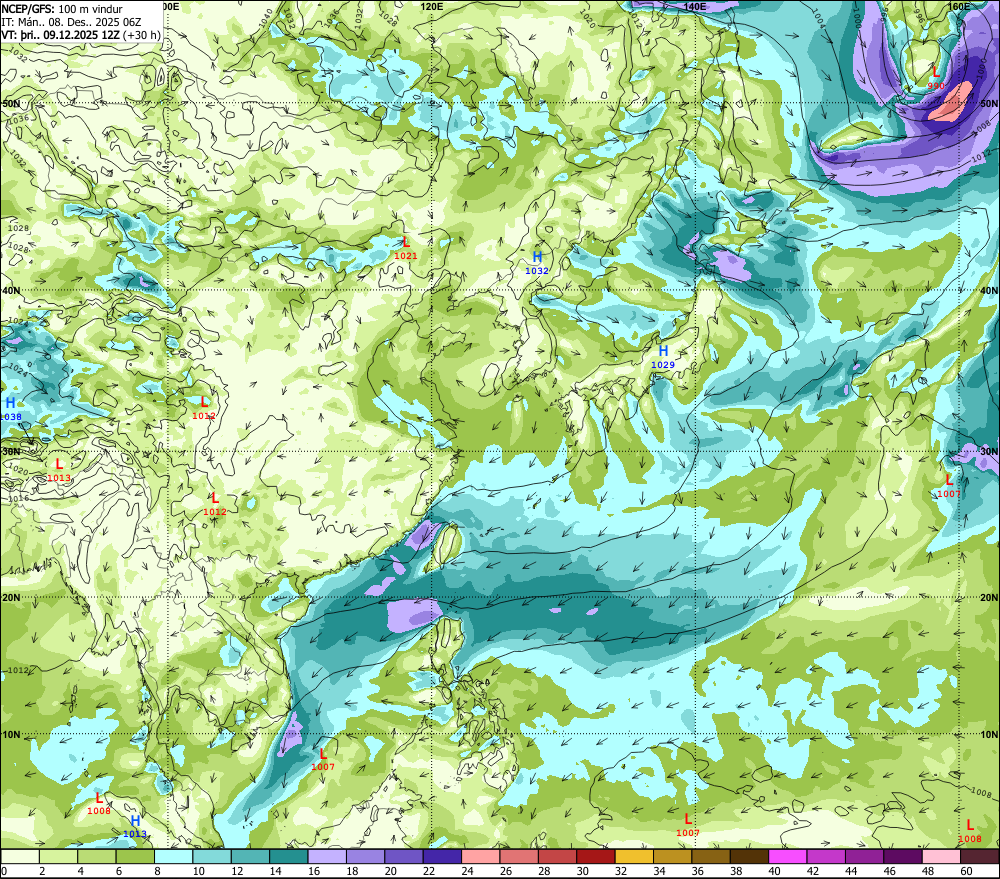The image size is (1000, 879).
Task: Click the 'VT: þri.. 09.12.2025 12Z (+30 h)' line
Action: pos(81,35)
